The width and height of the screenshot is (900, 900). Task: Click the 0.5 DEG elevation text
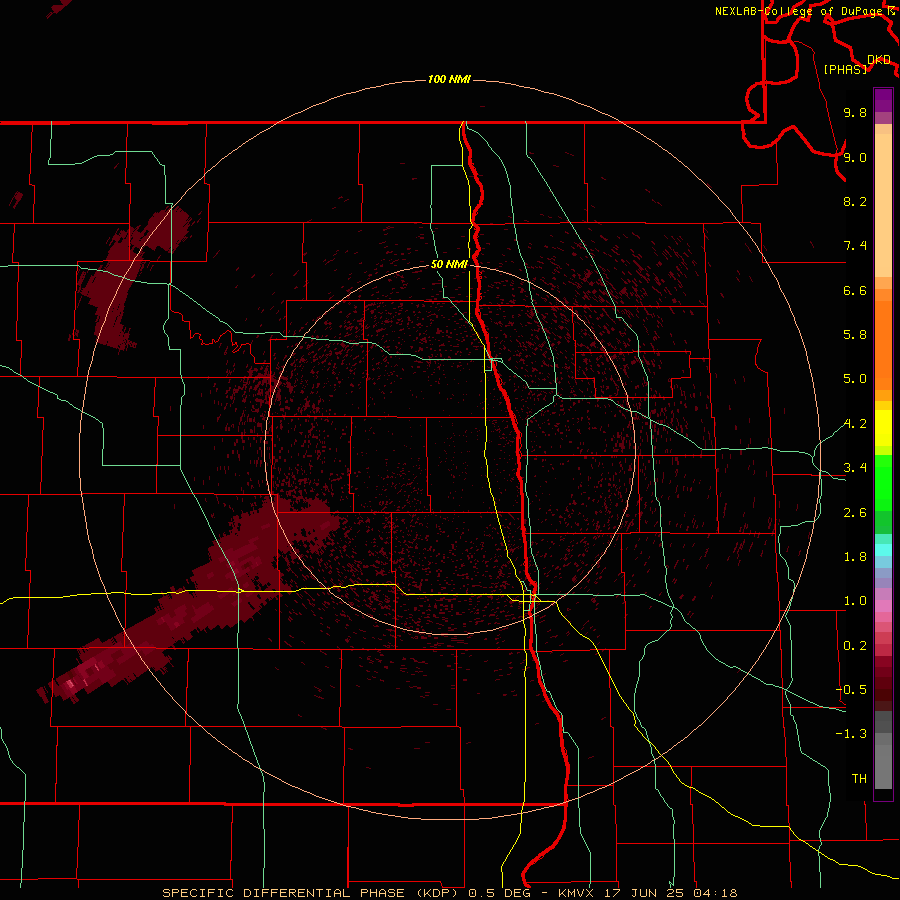[498, 893]
